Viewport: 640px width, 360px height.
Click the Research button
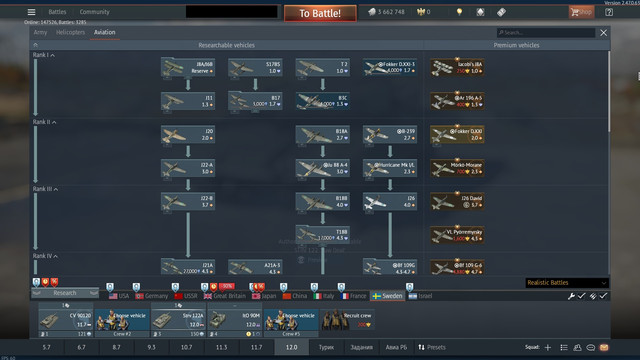(65, 293)
